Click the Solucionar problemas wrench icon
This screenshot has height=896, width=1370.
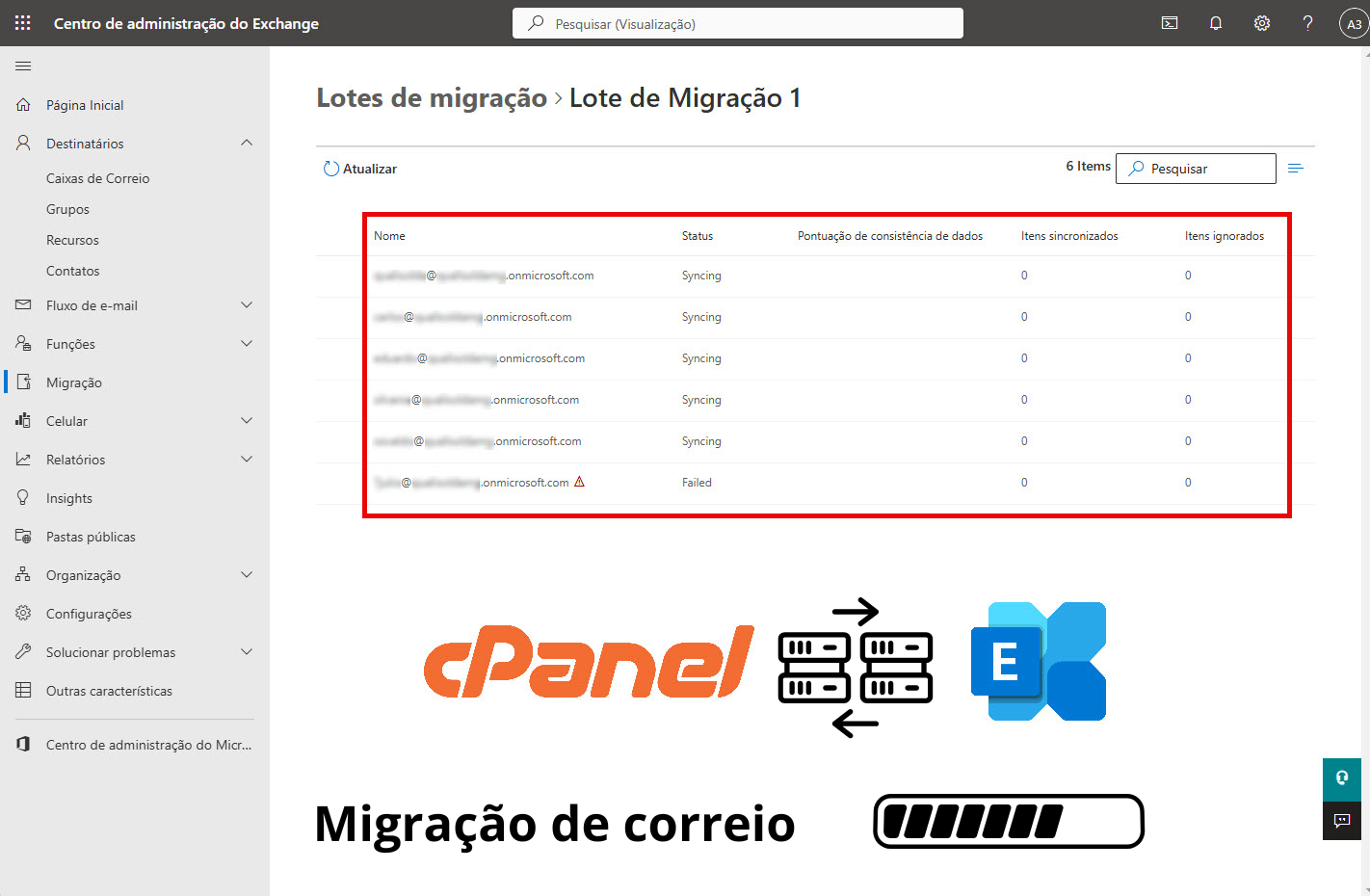pyautogui.click(x=23, y=651)
